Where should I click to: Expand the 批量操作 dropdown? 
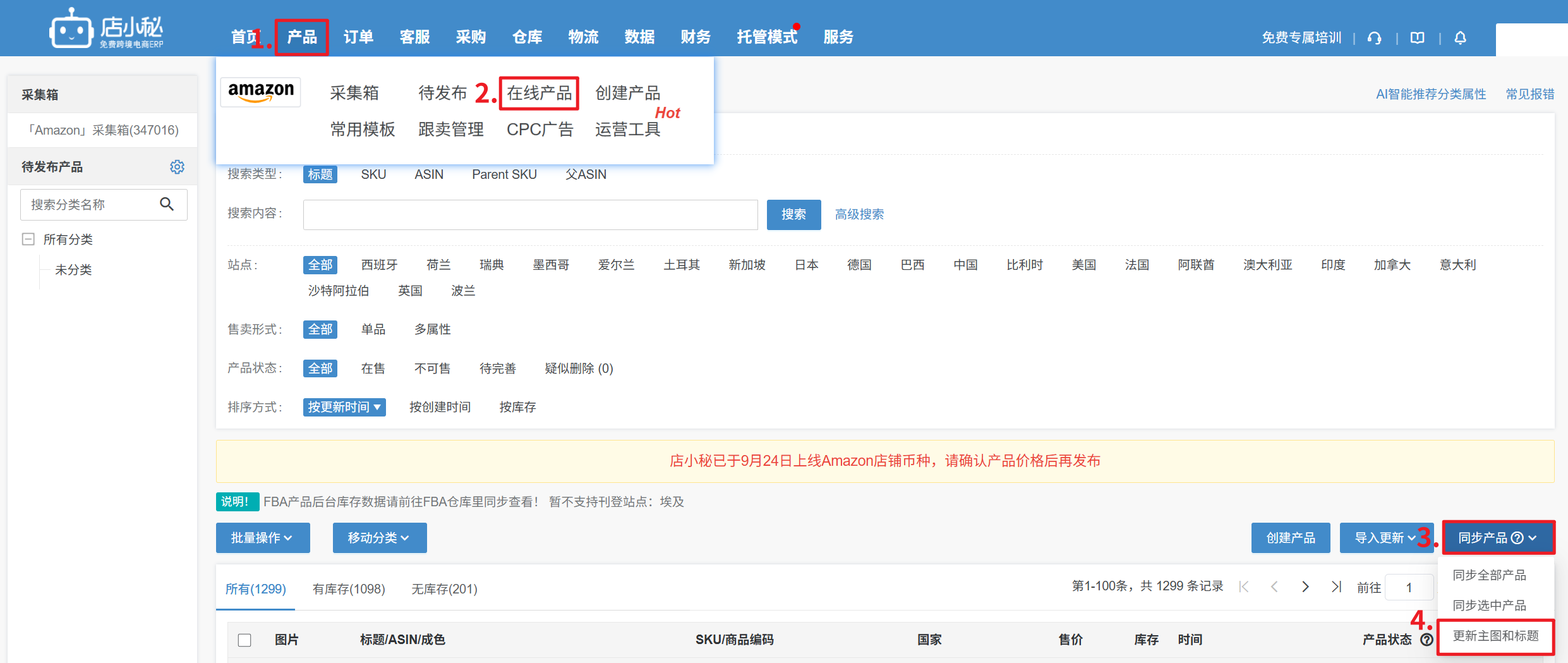tap(262, 538)
